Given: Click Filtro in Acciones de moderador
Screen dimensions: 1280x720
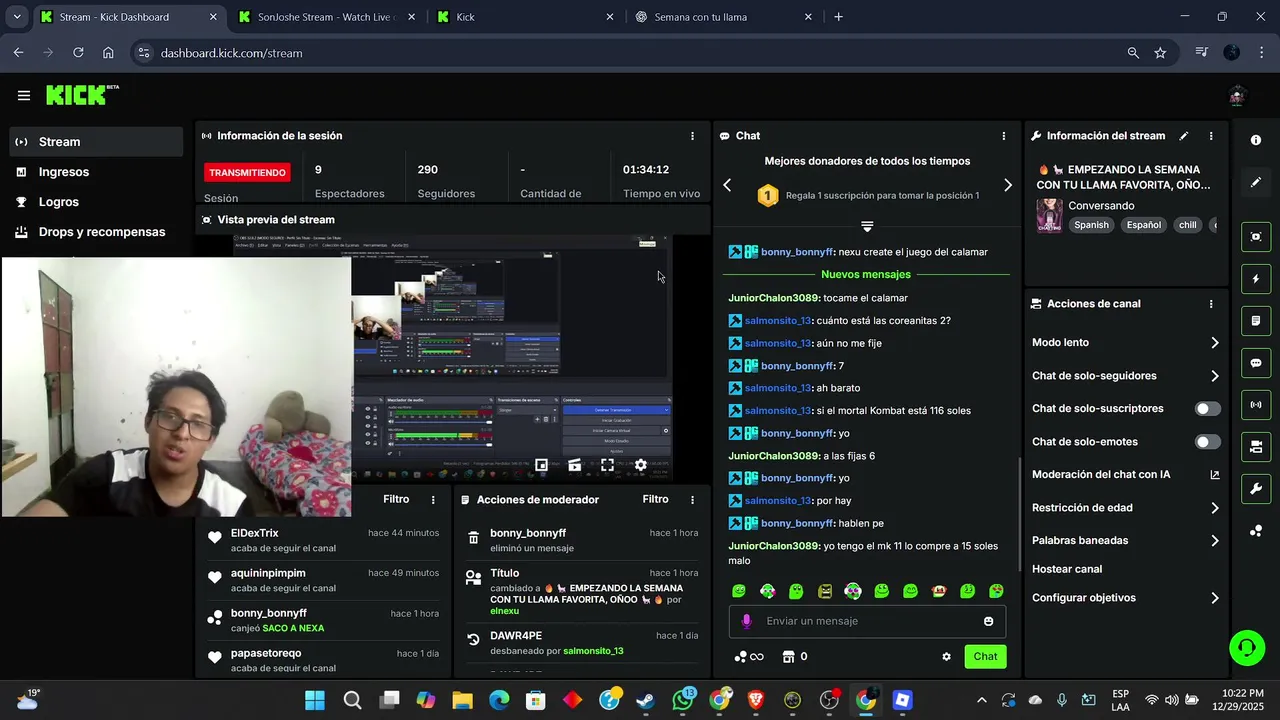Looking at the screenshot, I should (655, 500).
